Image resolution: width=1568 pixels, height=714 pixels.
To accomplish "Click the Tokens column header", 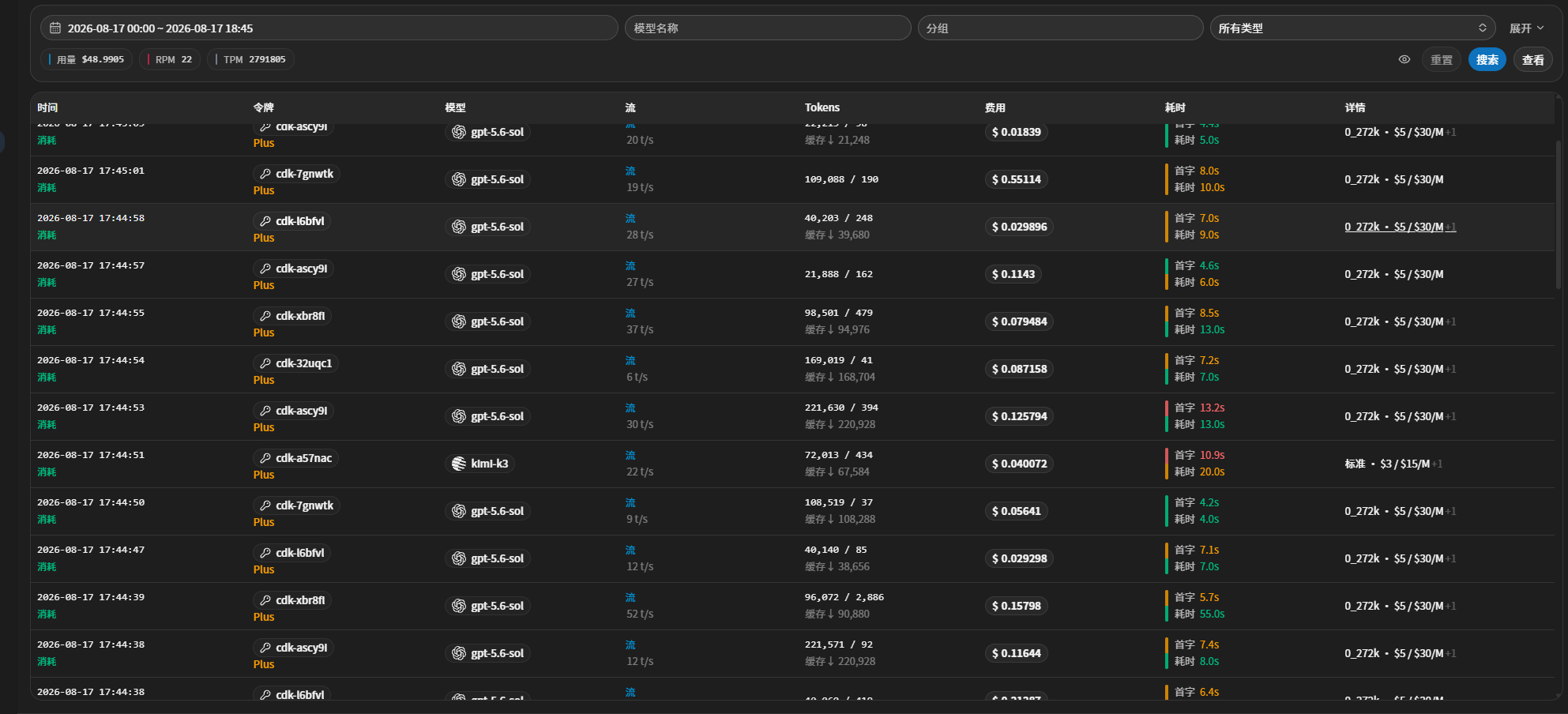I will point(822,107).
